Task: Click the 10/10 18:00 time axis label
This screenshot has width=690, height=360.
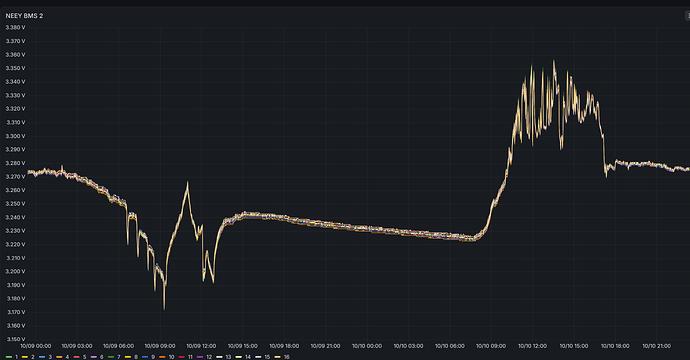Action: [x=615, y=346]
